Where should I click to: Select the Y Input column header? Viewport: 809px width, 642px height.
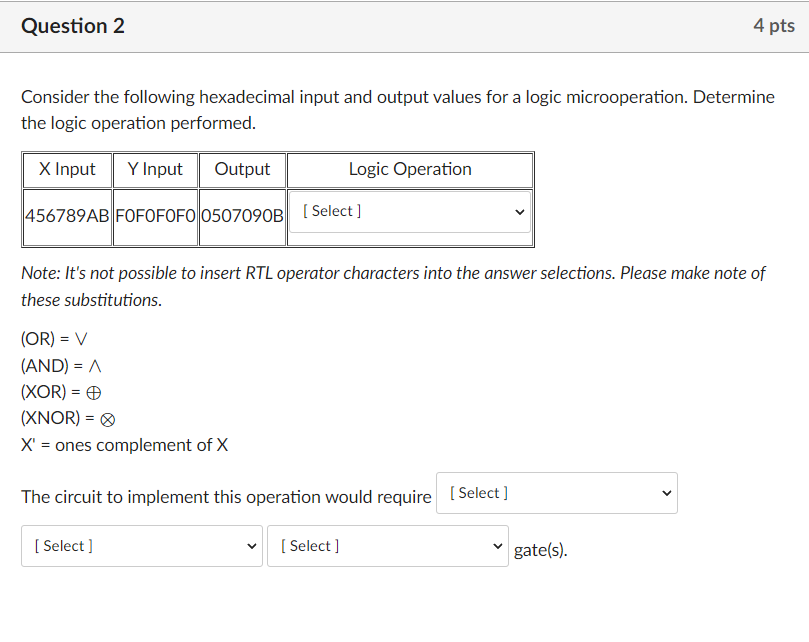coord(155,169)
